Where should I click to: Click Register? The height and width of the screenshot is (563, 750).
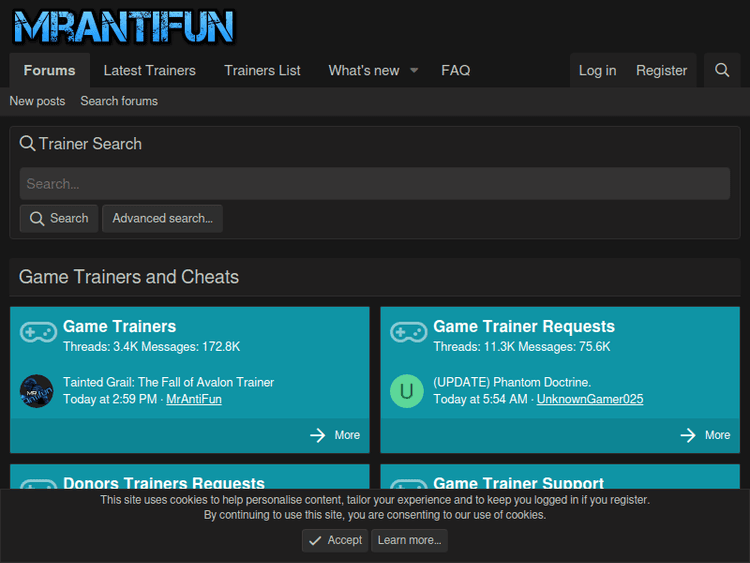[x=661, y=70]
